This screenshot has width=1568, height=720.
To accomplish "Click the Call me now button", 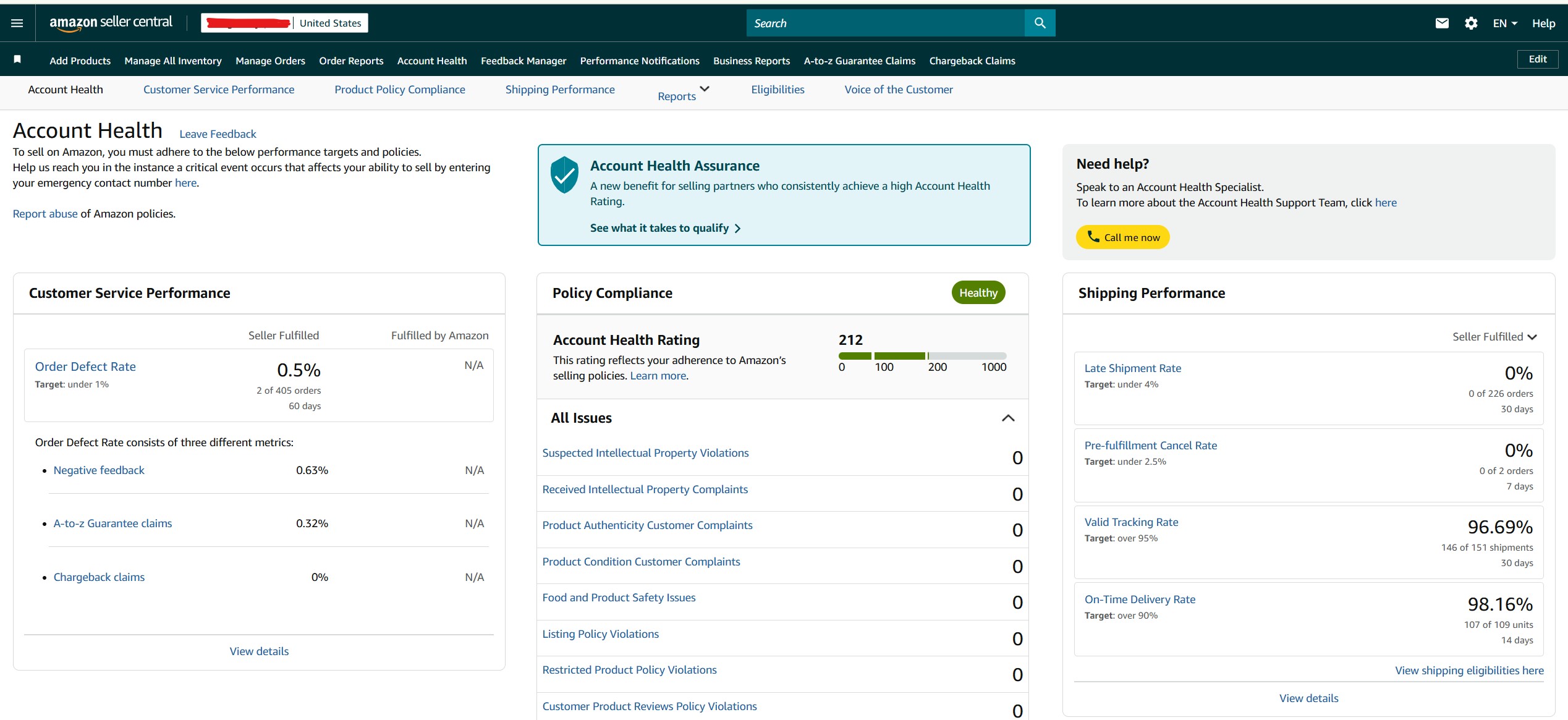I will [1122, 237].
